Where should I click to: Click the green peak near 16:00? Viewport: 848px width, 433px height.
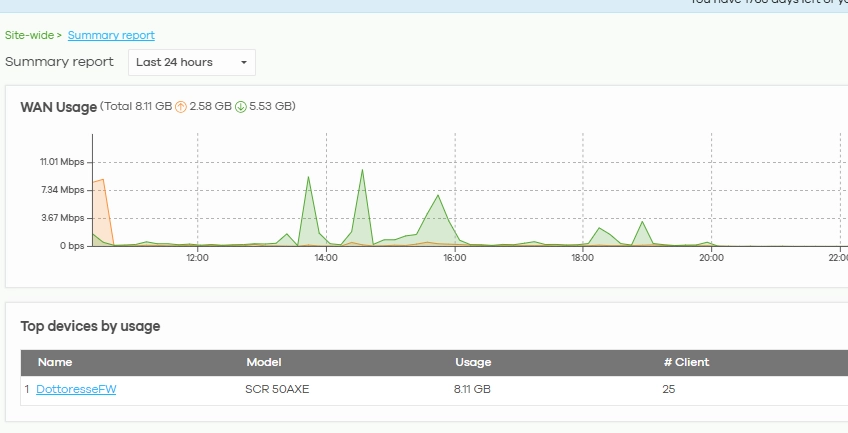(x=438, y=195)
